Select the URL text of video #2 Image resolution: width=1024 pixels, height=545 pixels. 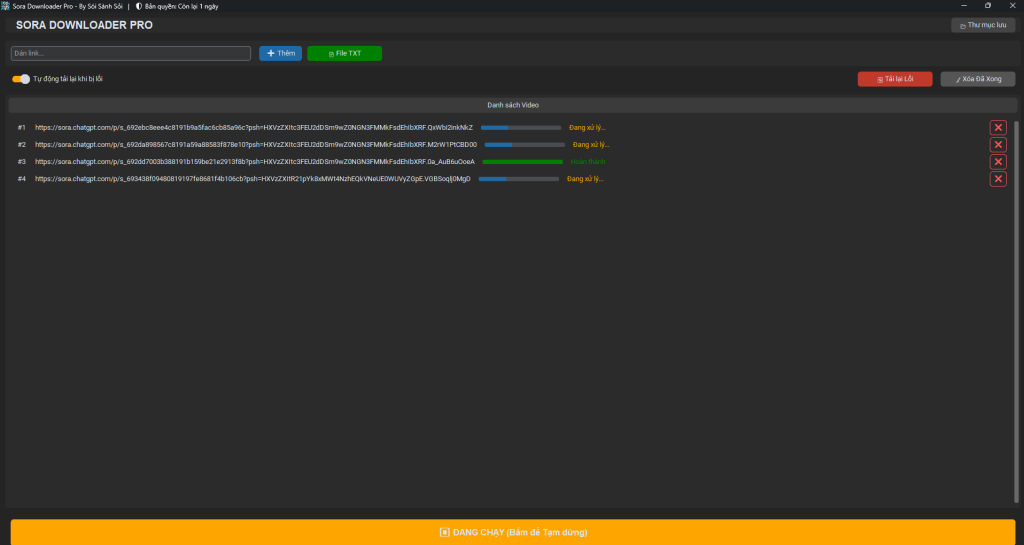coord(256,145)
